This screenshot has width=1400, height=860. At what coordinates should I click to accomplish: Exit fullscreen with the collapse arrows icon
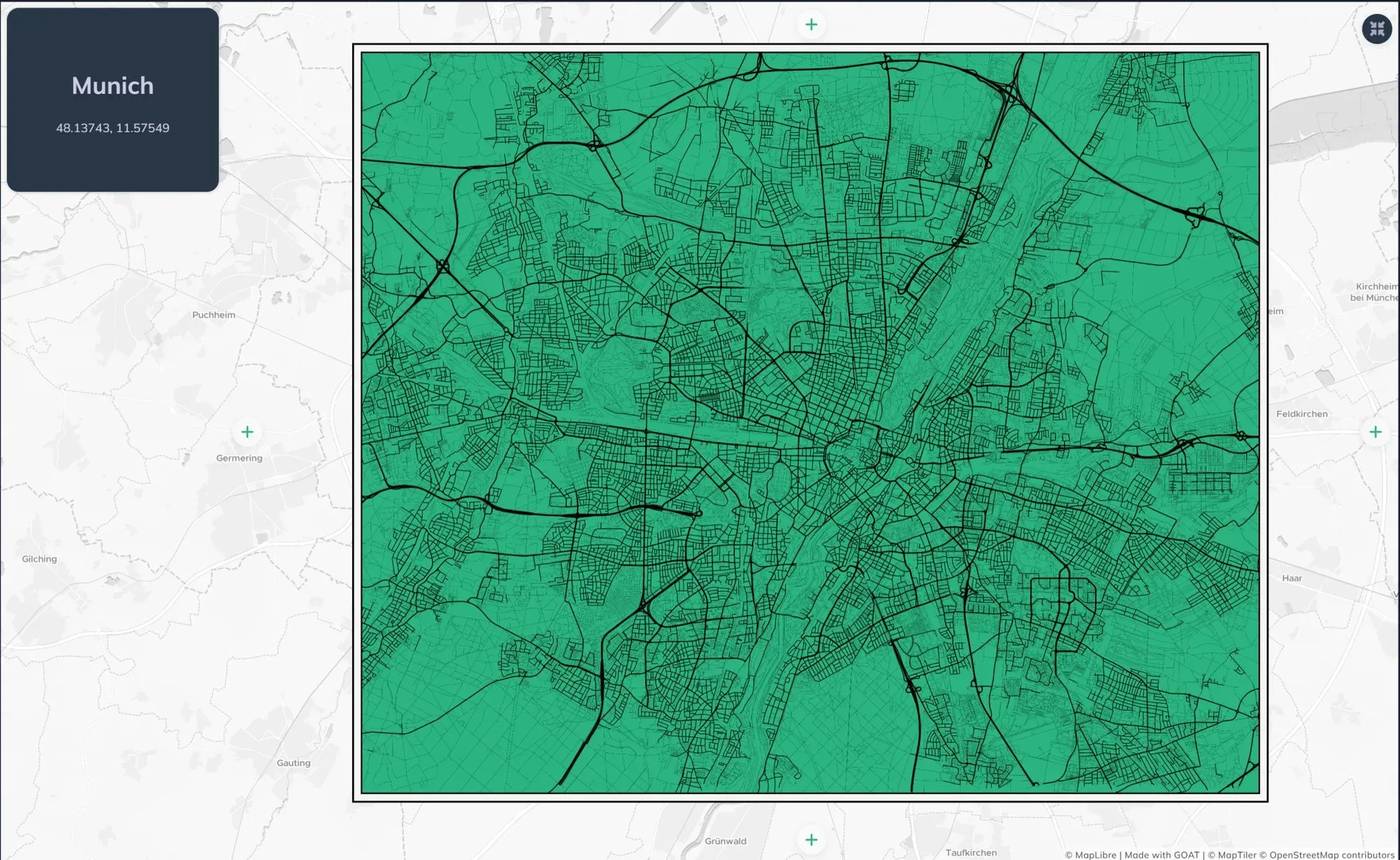tap(1377, 29)
